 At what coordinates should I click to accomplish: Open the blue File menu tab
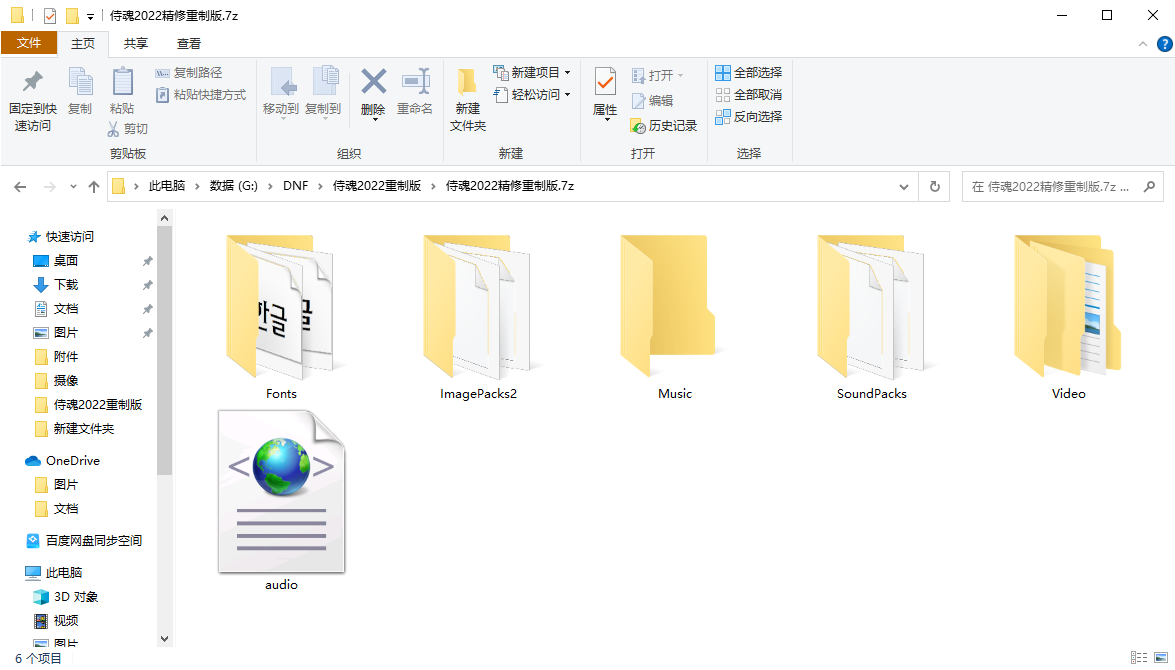point(28,43)
